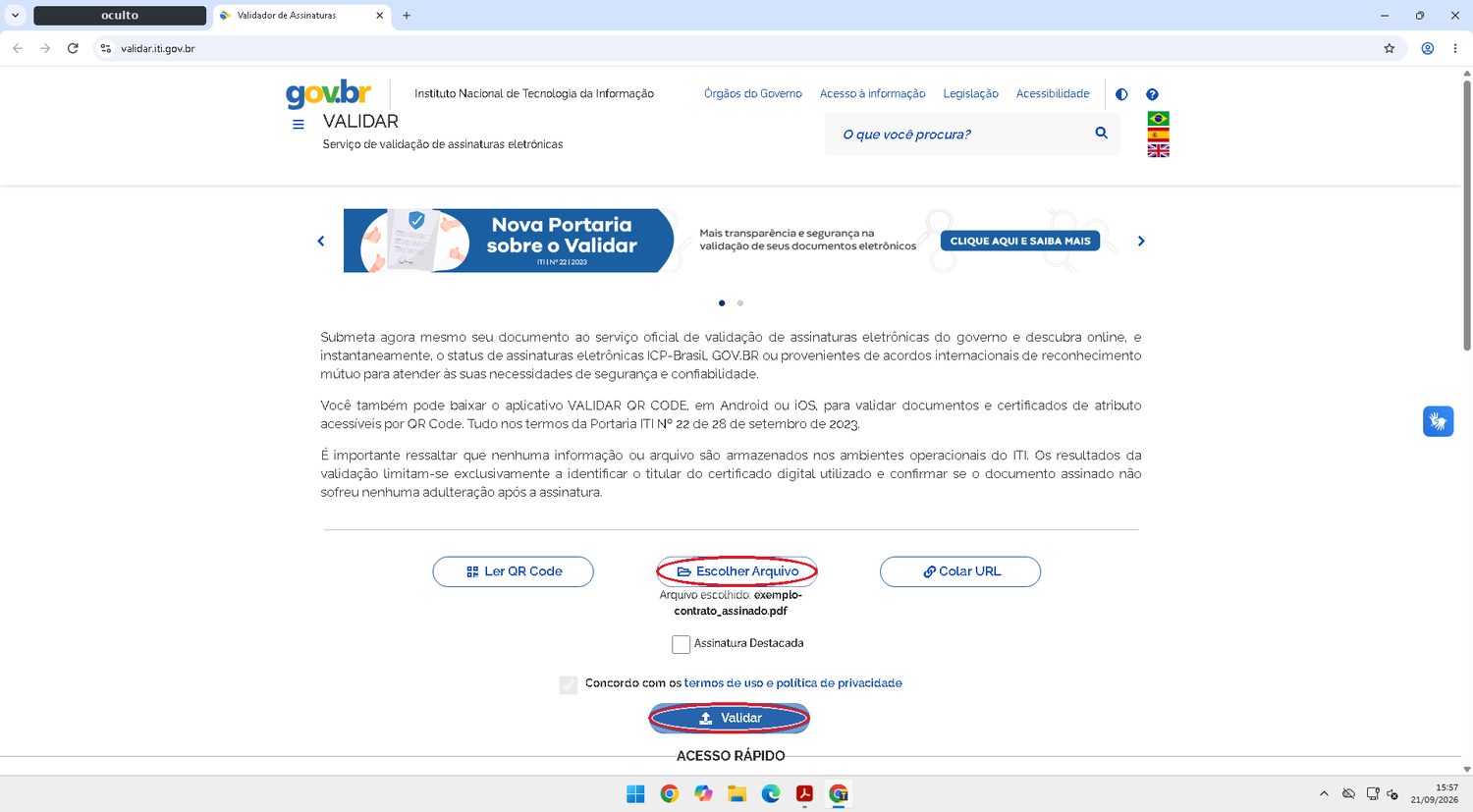This screenshot has width=1473, height=812.
Task: Toggle the high contrast mode icon
Action: coord(1121,94)
